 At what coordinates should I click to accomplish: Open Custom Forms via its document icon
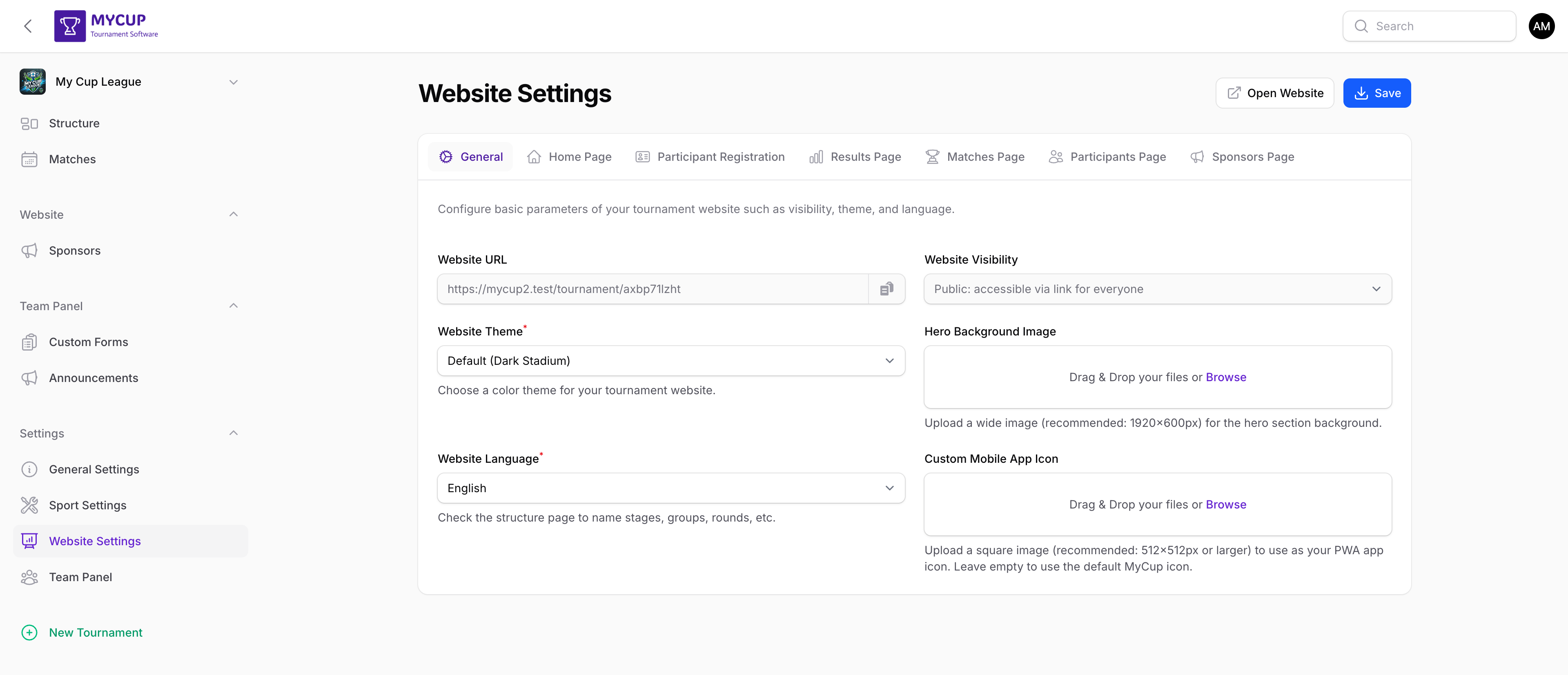30,342
